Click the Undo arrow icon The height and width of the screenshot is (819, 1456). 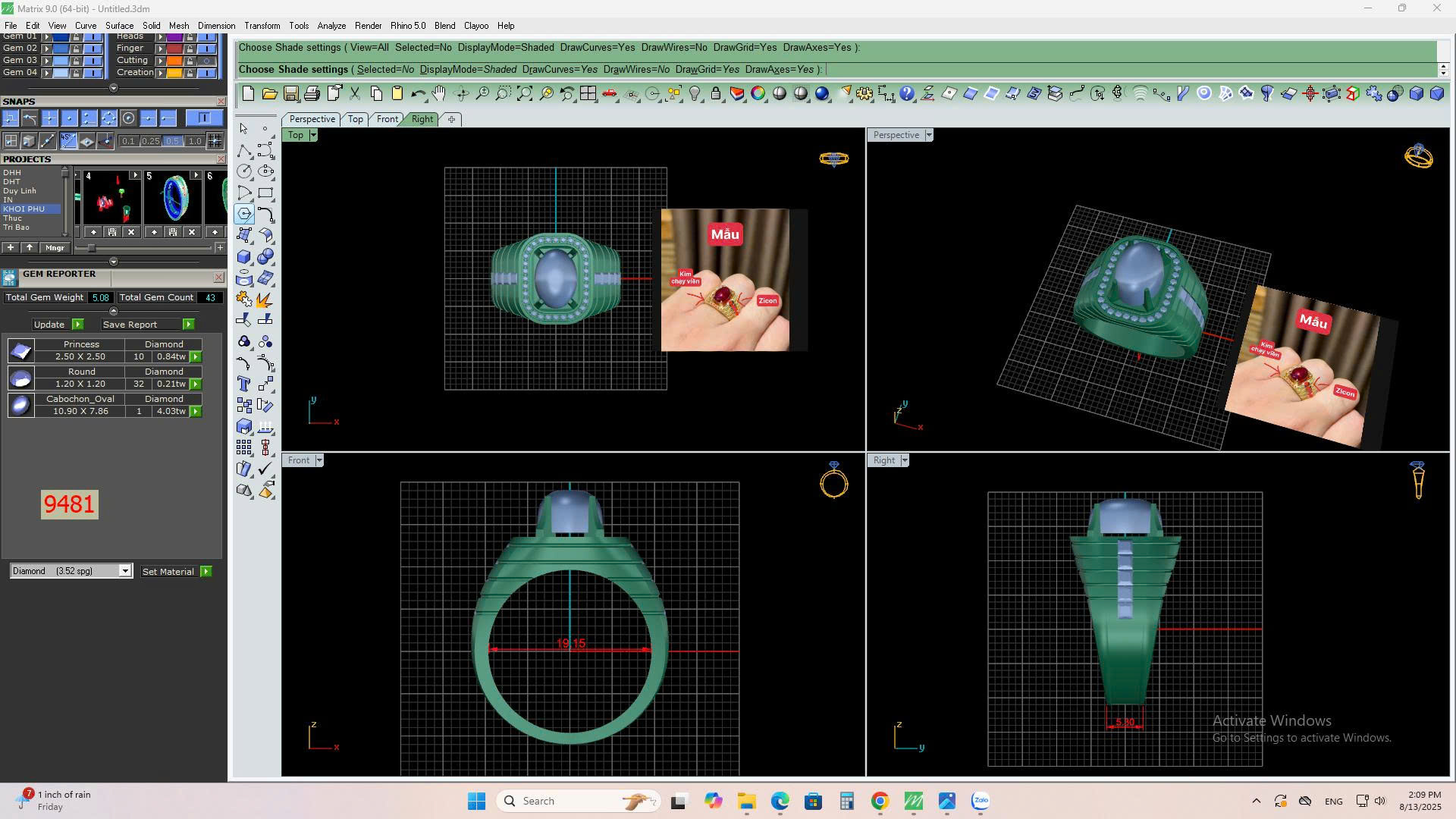click(418, 94)
